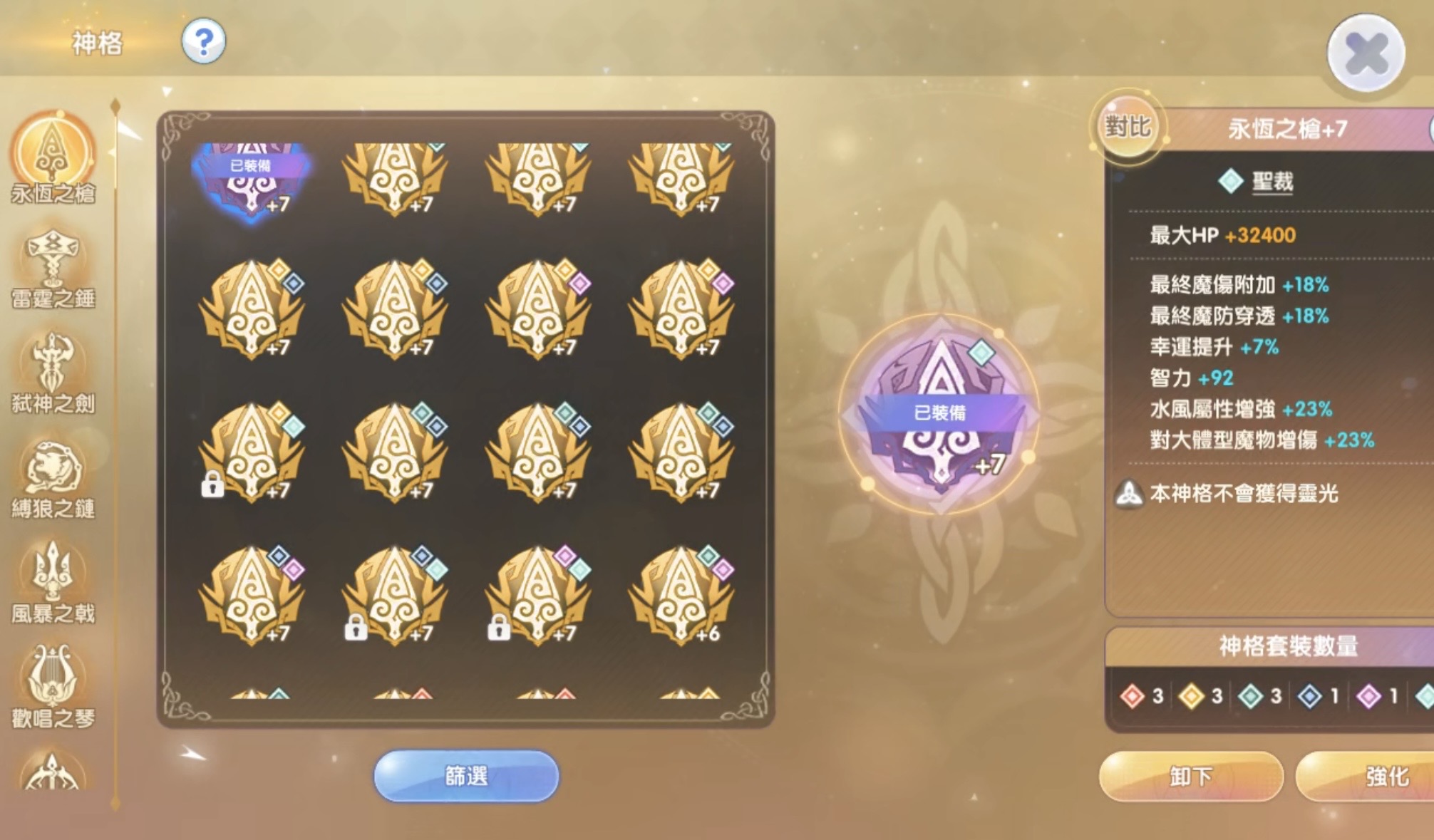Toggle lock on fourth-row second rune
The height and width of the screenshot is (840, 1434).
(x=356, y=628)
